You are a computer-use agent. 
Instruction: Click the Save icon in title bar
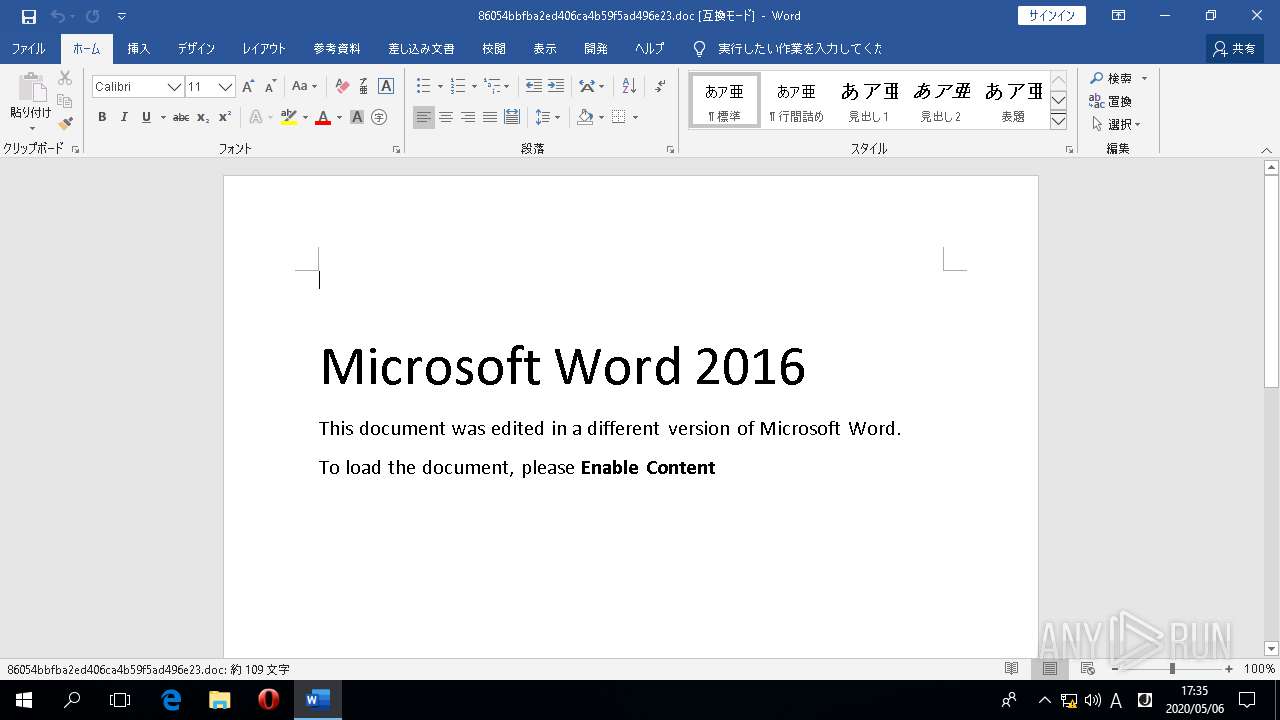[29, 16]
